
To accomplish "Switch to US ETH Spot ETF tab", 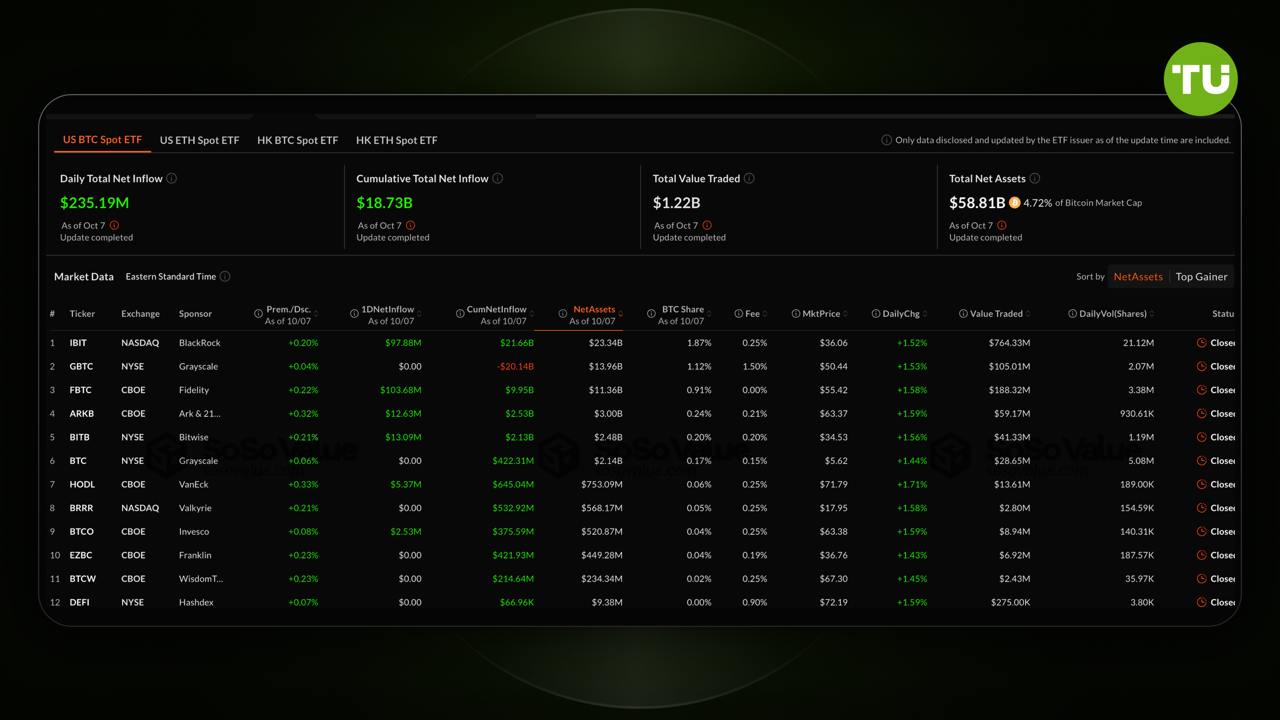I will (200, 140).
